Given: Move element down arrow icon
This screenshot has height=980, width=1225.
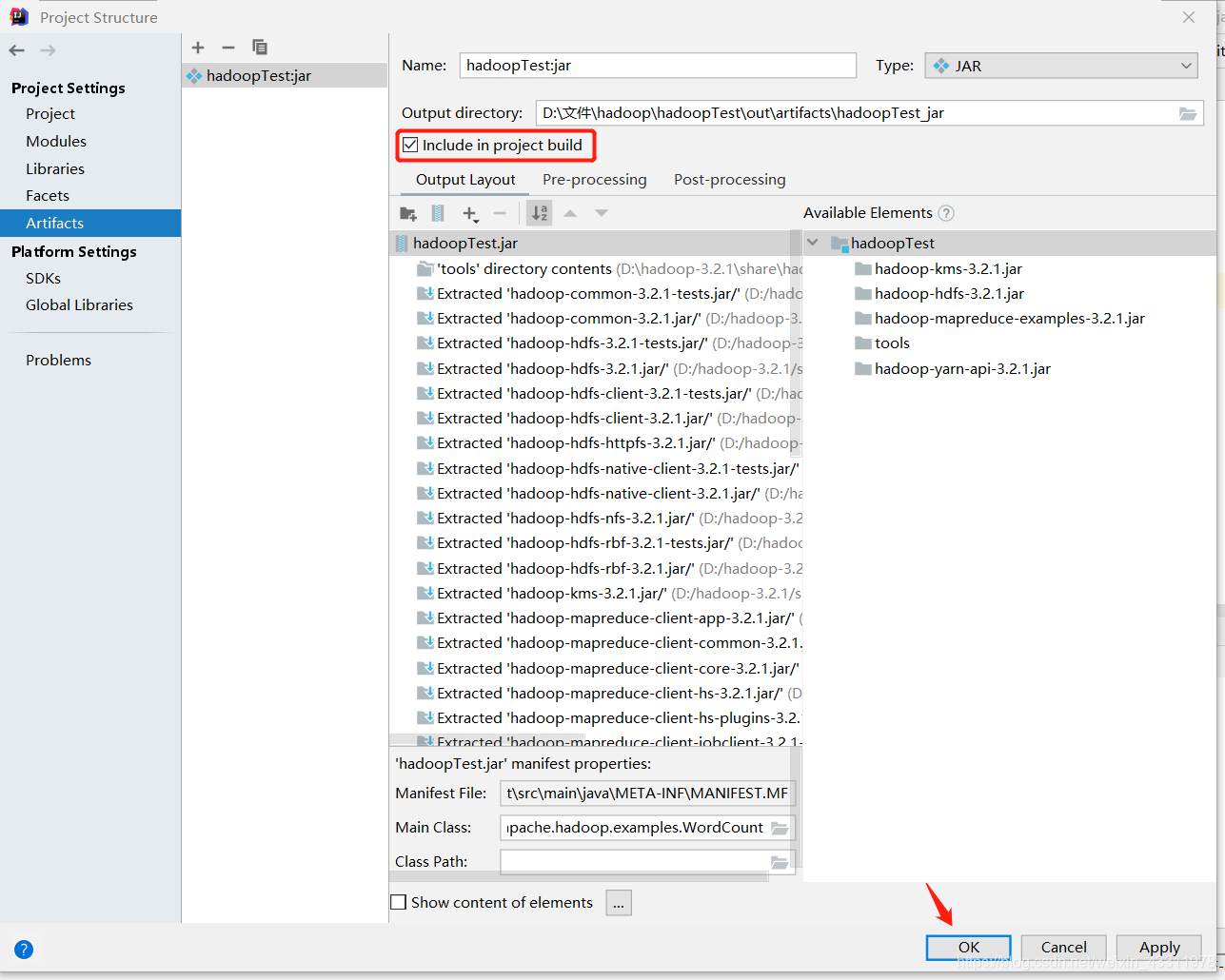Looking at the screenshot, I should 602,213.
